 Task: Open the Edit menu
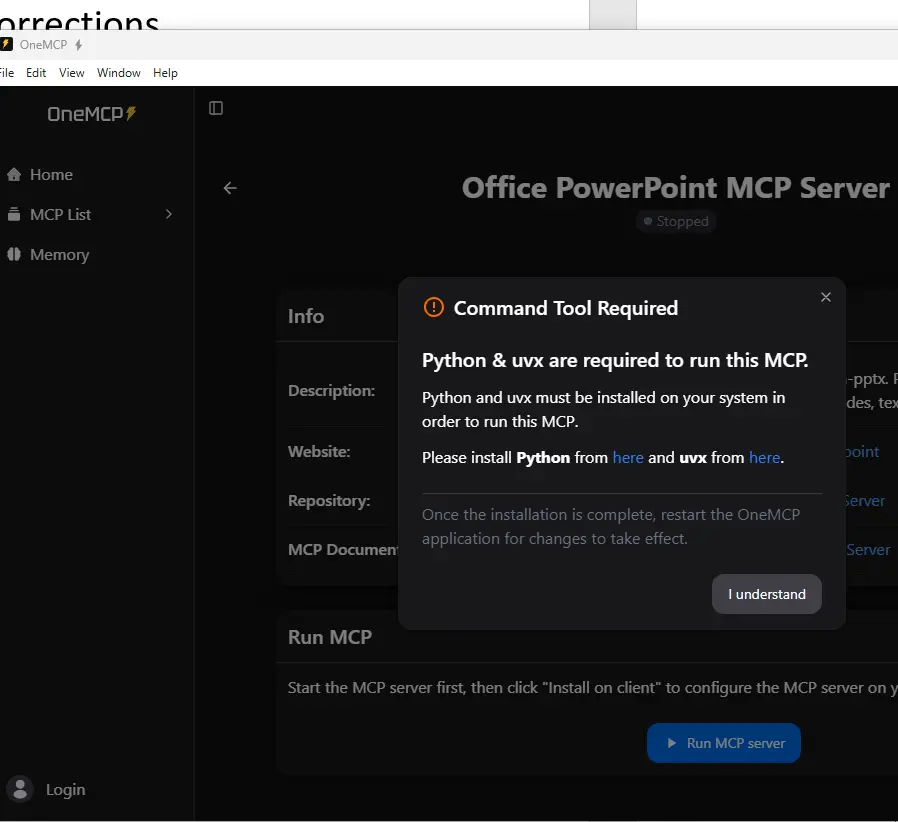[36, 73]
